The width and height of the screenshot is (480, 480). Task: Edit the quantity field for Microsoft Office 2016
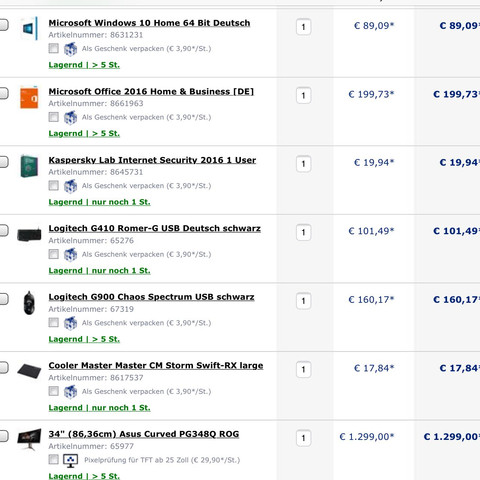(x=303, y=96)
